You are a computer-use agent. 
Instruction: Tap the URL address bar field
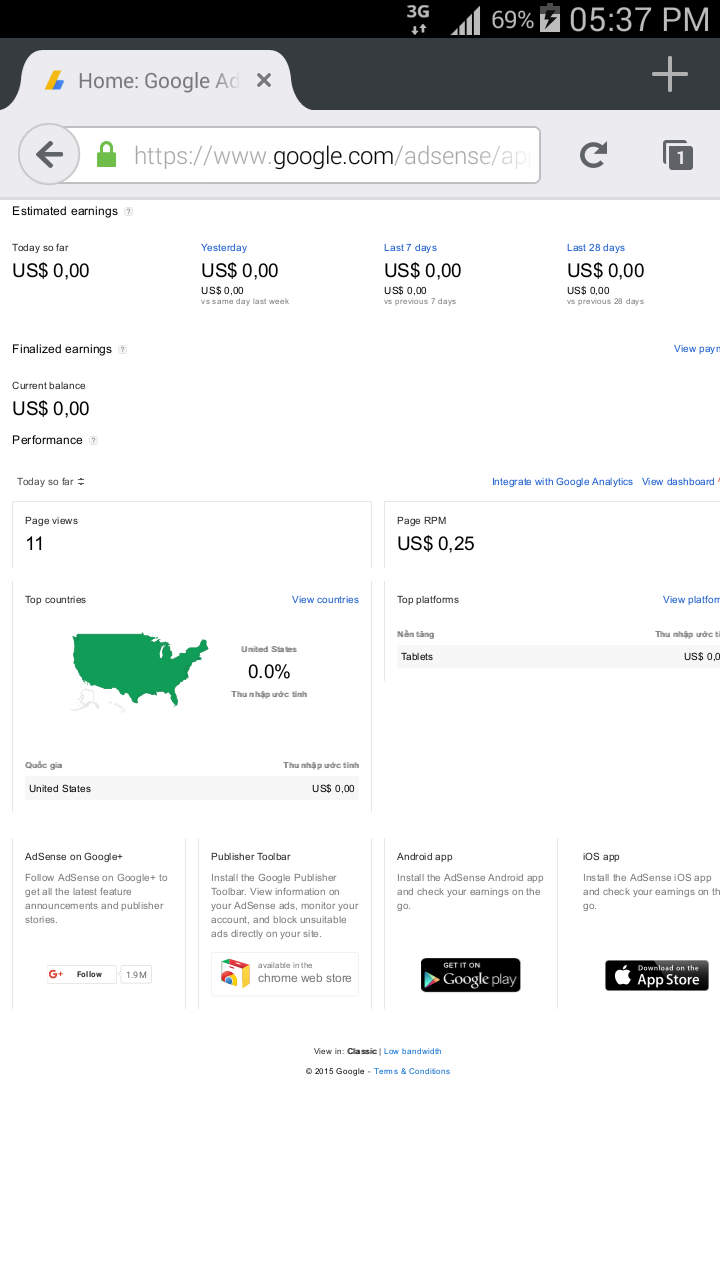pos(330,155)
